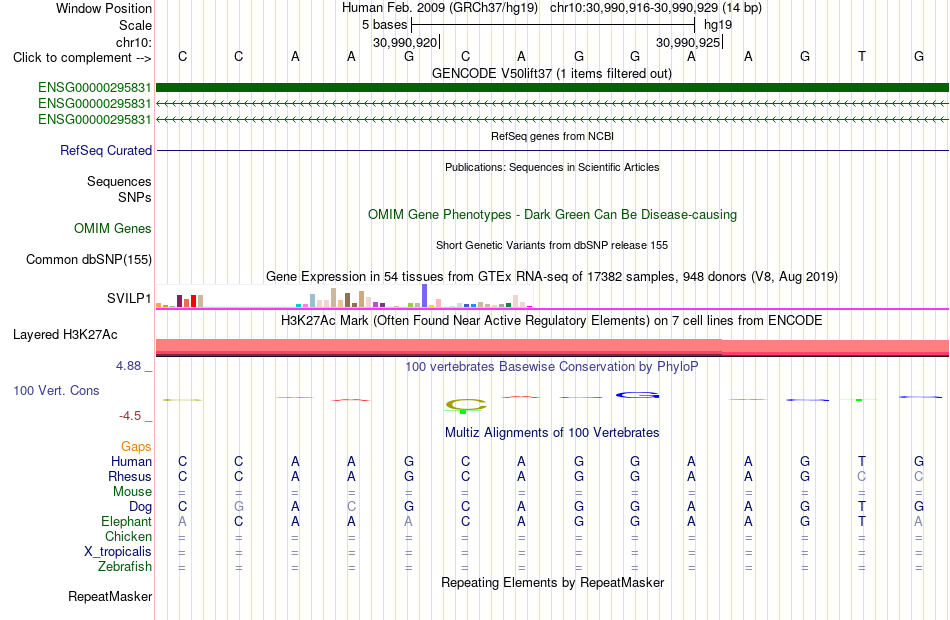Screen dimensions: 950x620
Task: Click the 30,990,925 position marker
Action: pos(688,42)
